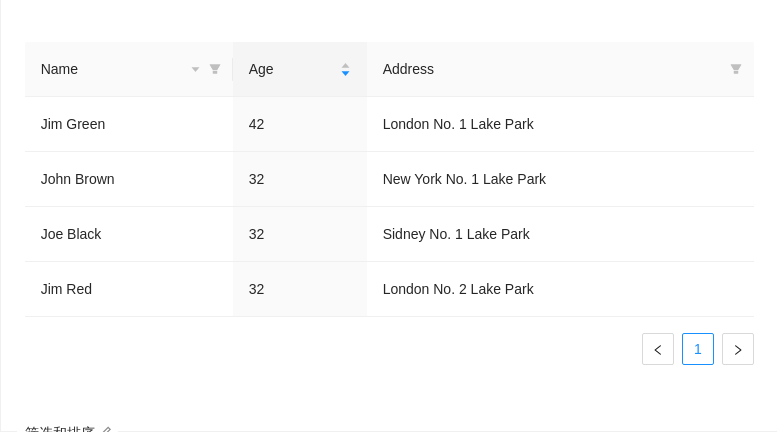This screenshot has height=432, width=777.
Task: Go to the next page arrow
Action: (x=738, y=349)
